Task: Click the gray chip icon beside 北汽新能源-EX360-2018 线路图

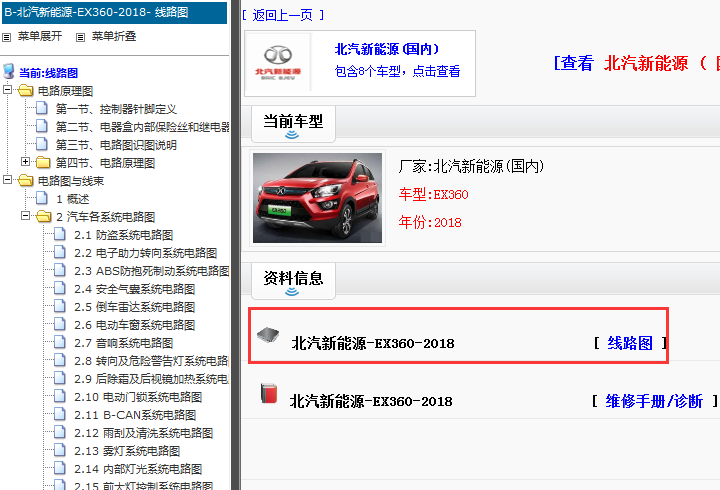Action: coord(268,335)
